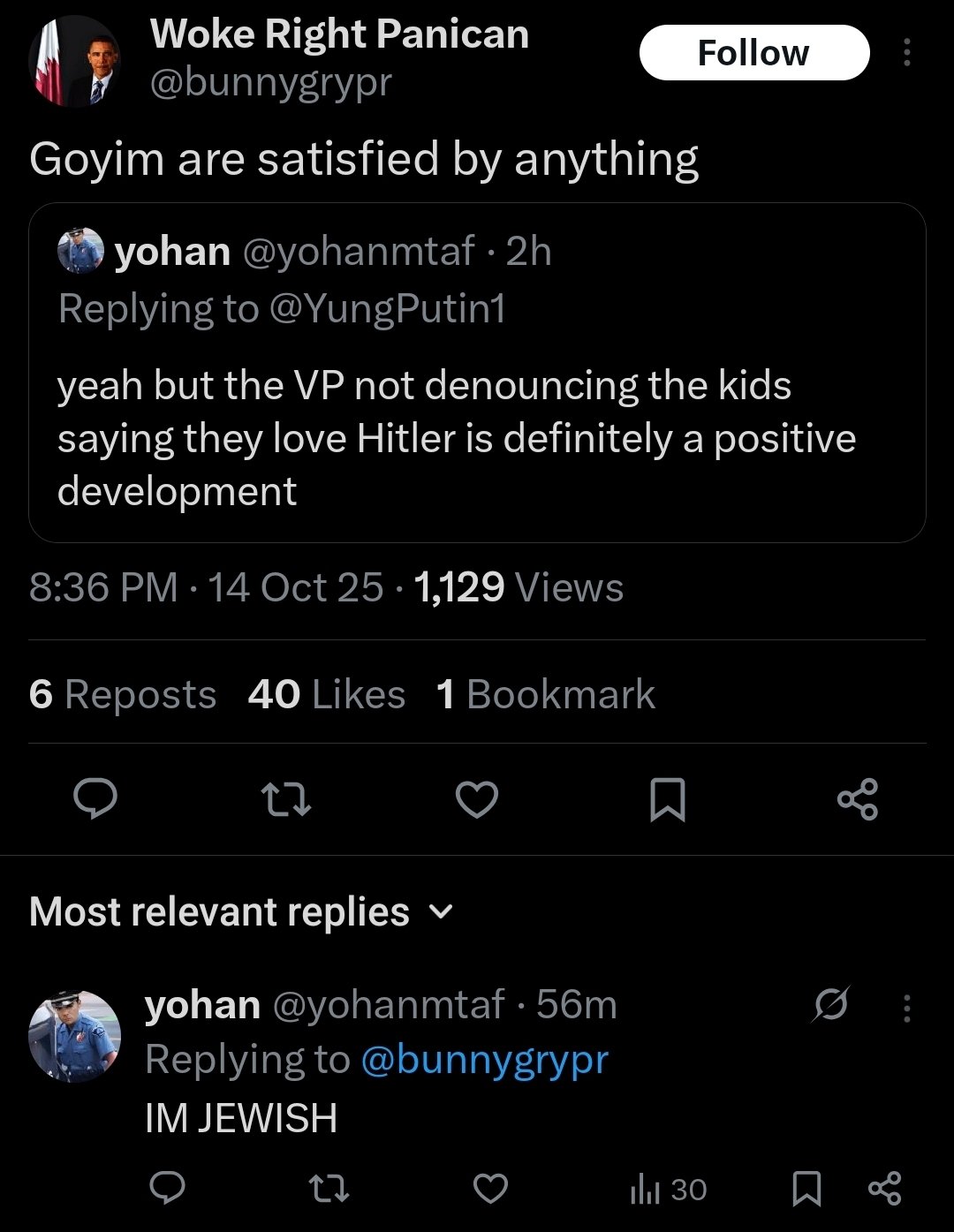Reply to yohan's comment
Screen dimensions: 954x1232
pos(166,1189)
